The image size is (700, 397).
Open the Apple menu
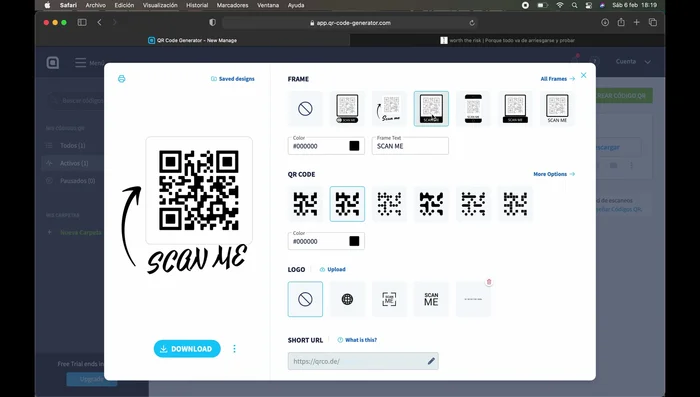[48, 5]
